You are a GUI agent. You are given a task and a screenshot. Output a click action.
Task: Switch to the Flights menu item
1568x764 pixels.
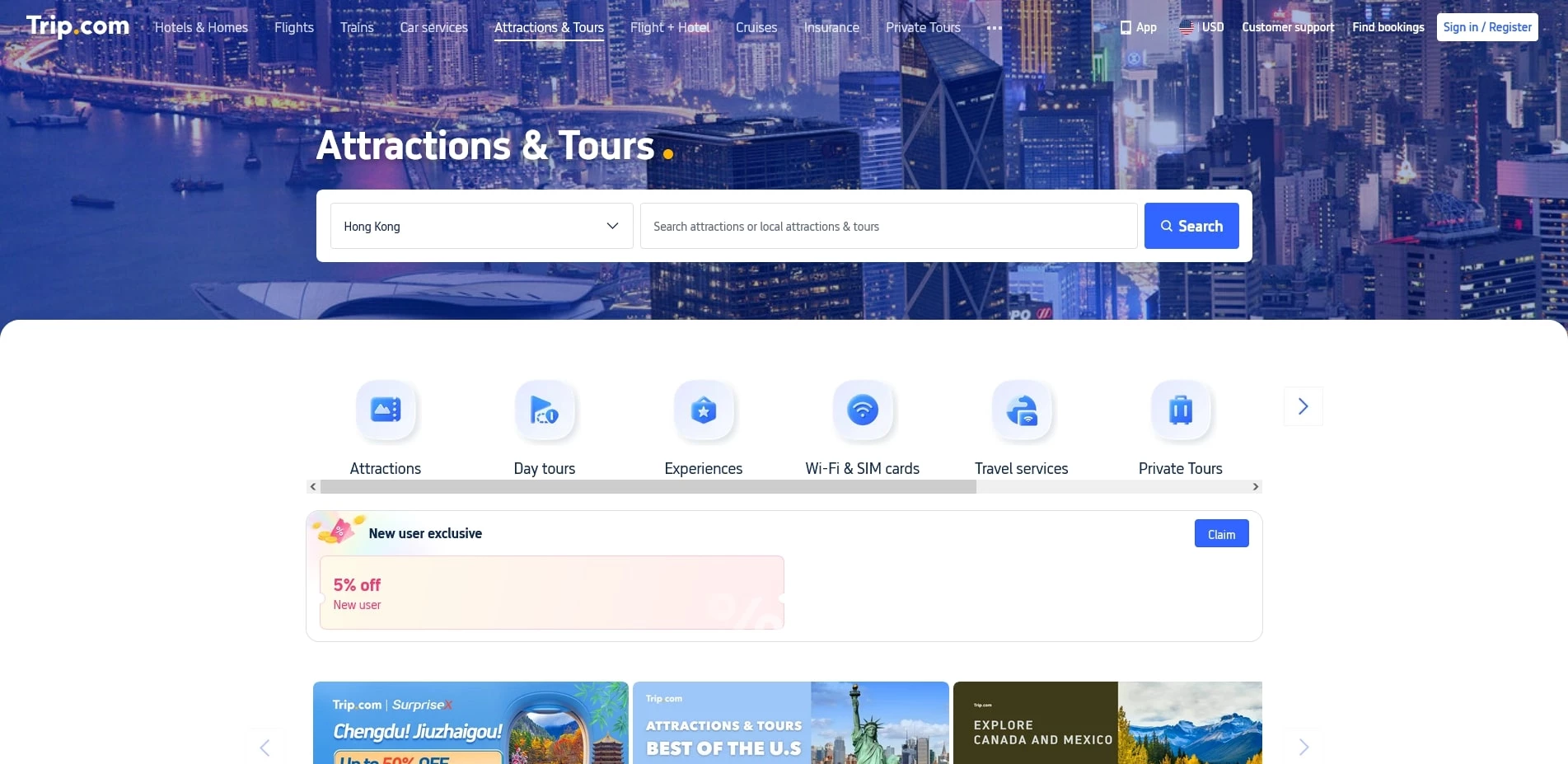pos(293,26)
